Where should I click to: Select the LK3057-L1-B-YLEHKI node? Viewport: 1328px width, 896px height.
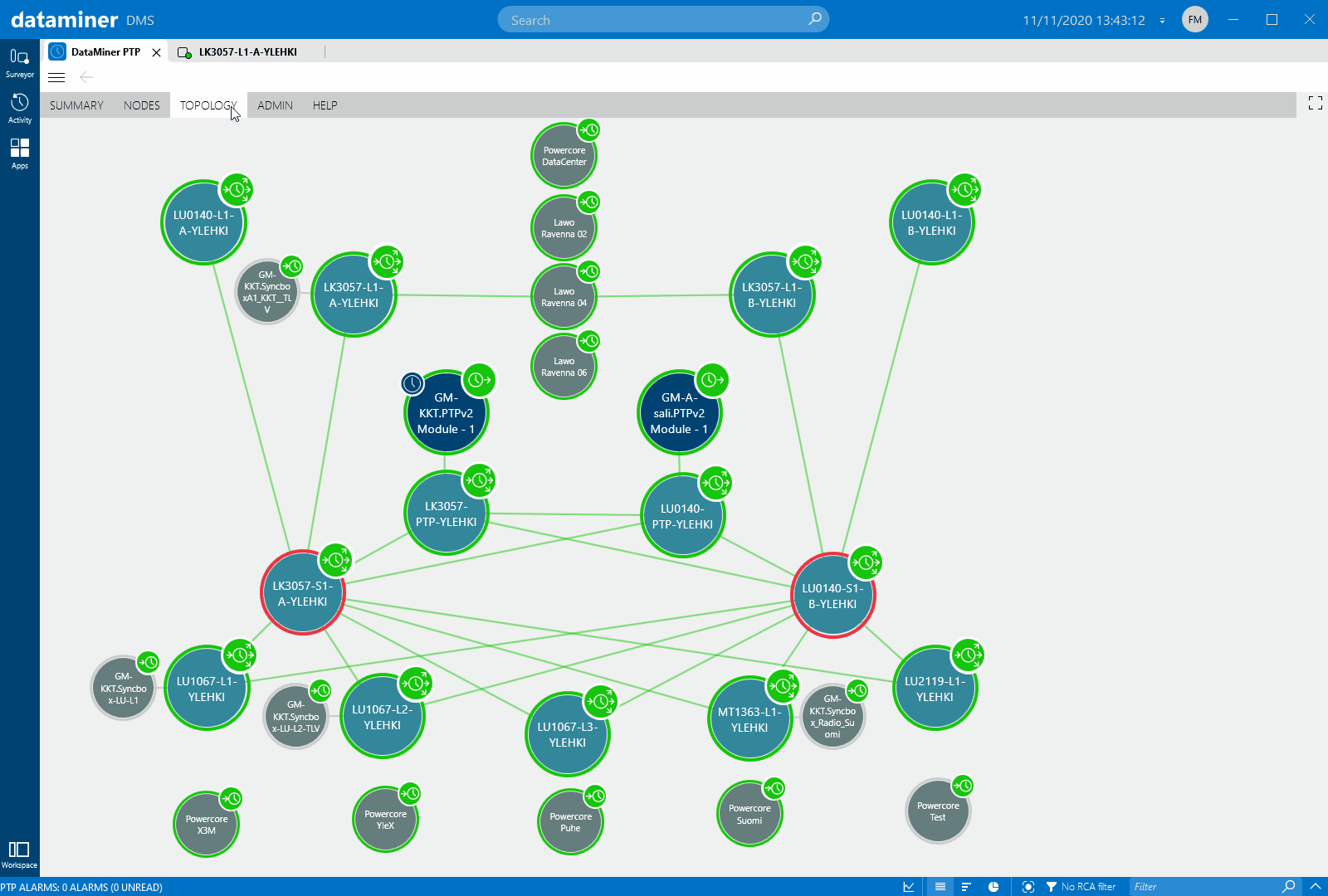(772, 295)
